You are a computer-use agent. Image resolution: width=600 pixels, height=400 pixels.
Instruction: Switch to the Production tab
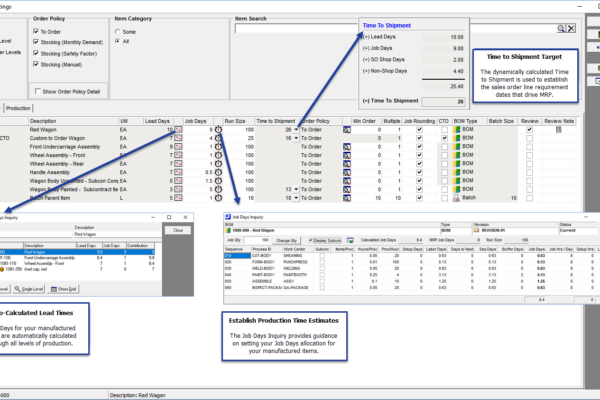(18, 107)
